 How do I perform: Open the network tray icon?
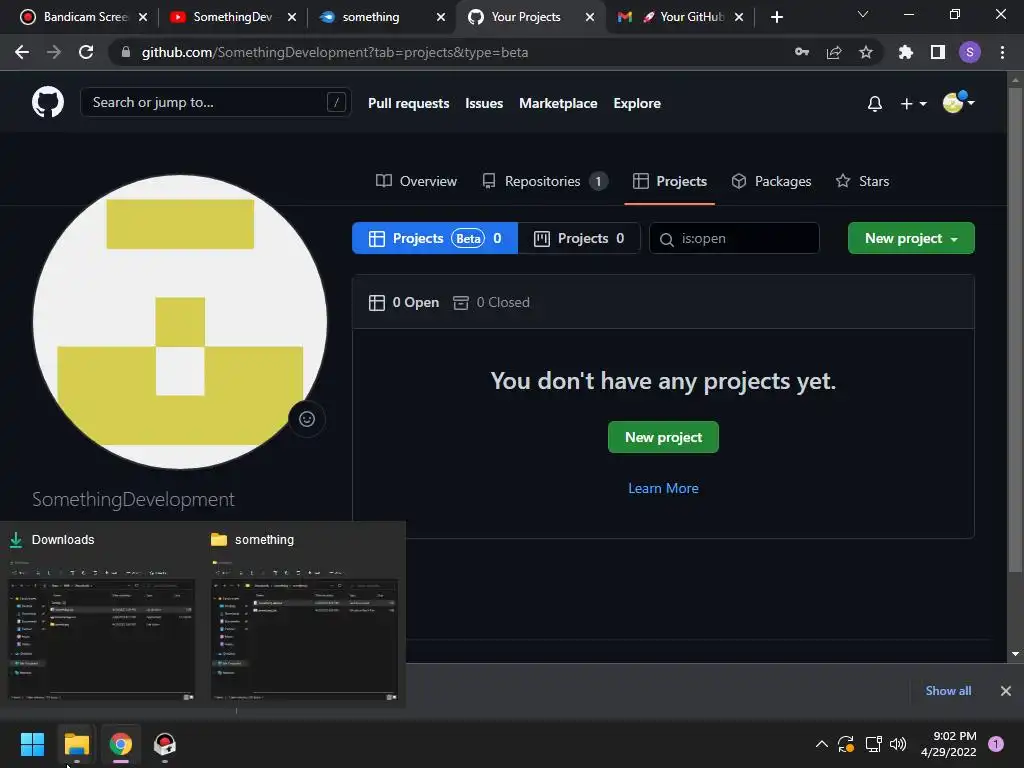(873, 744)
